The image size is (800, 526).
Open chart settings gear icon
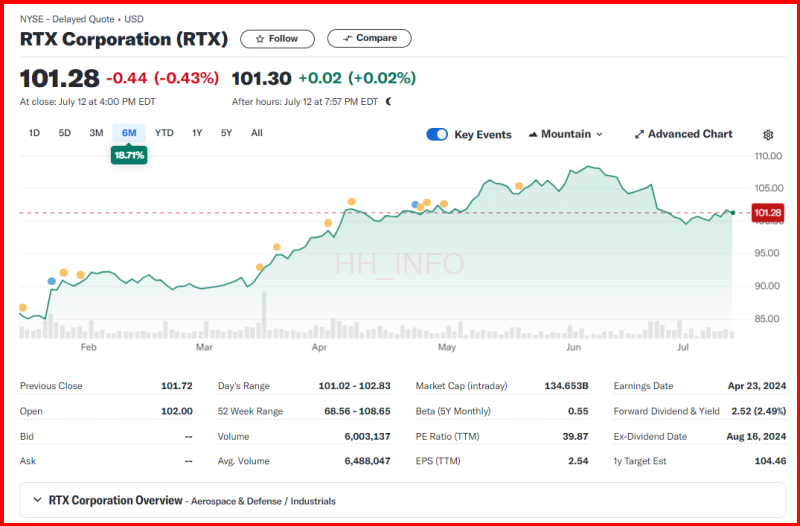point(768,135)
